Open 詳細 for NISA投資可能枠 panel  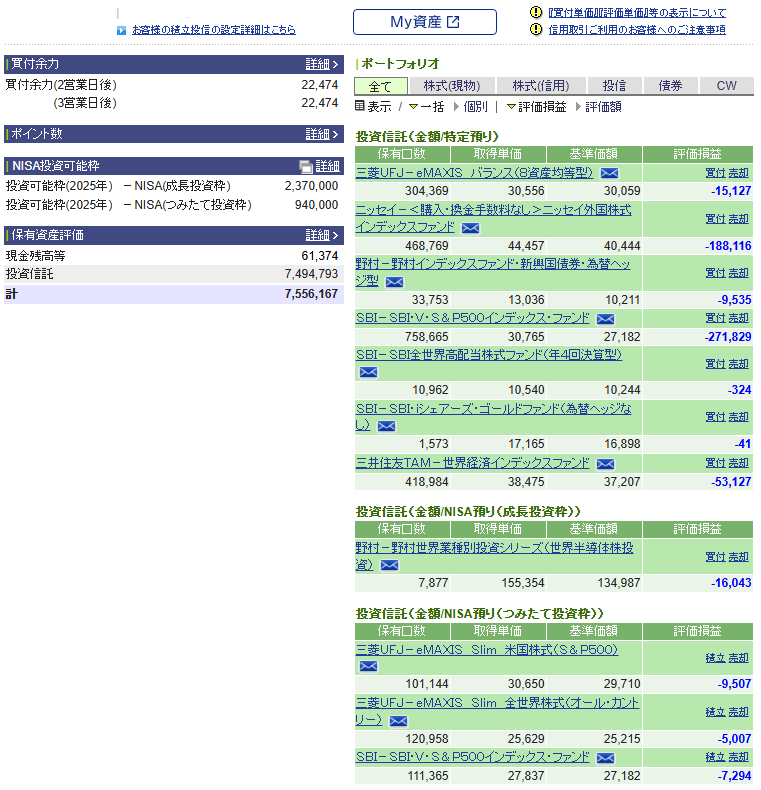(x=328, y=166)
